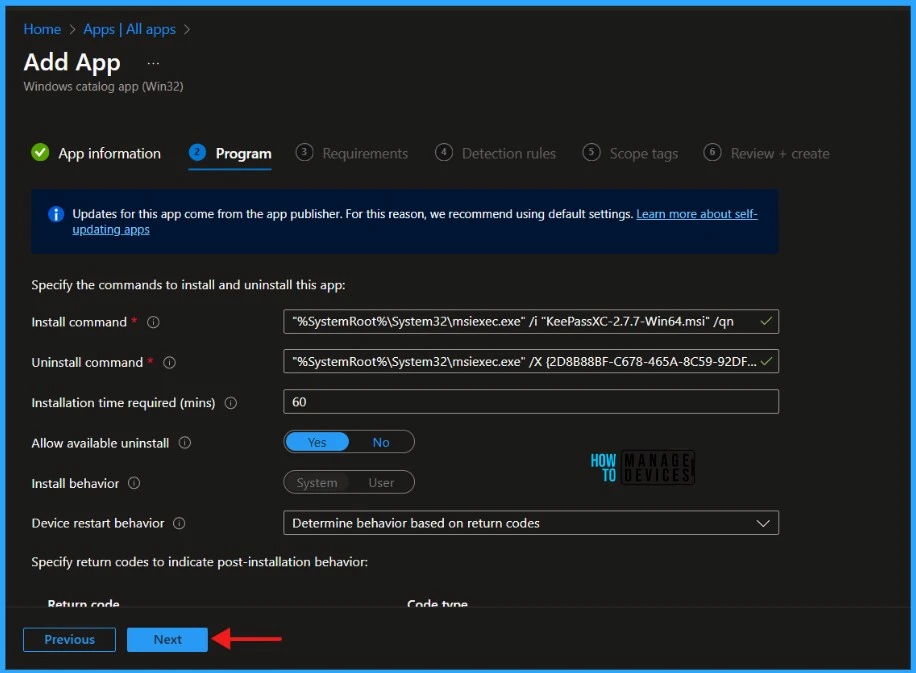Click the Install command input field

pos(531,321)
